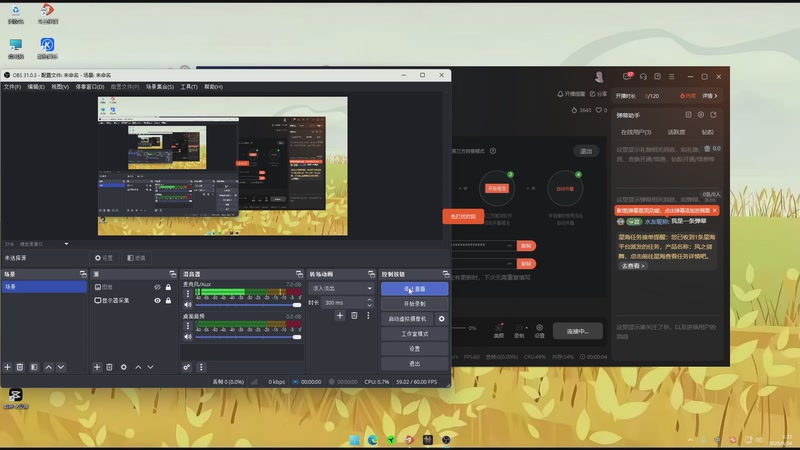This screenshot has height=450, width=800.
Task: Select the scene item in Scenes list
Action: tap(44, 287)
